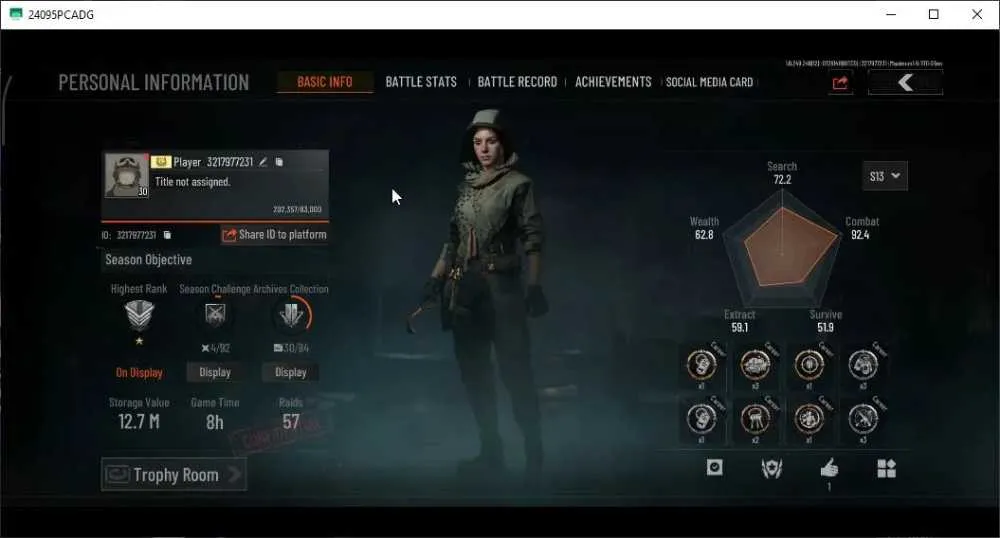Click the Combat 92.4 stat label
Viewport: 1000px width, 538px height.
pos(862,228)
